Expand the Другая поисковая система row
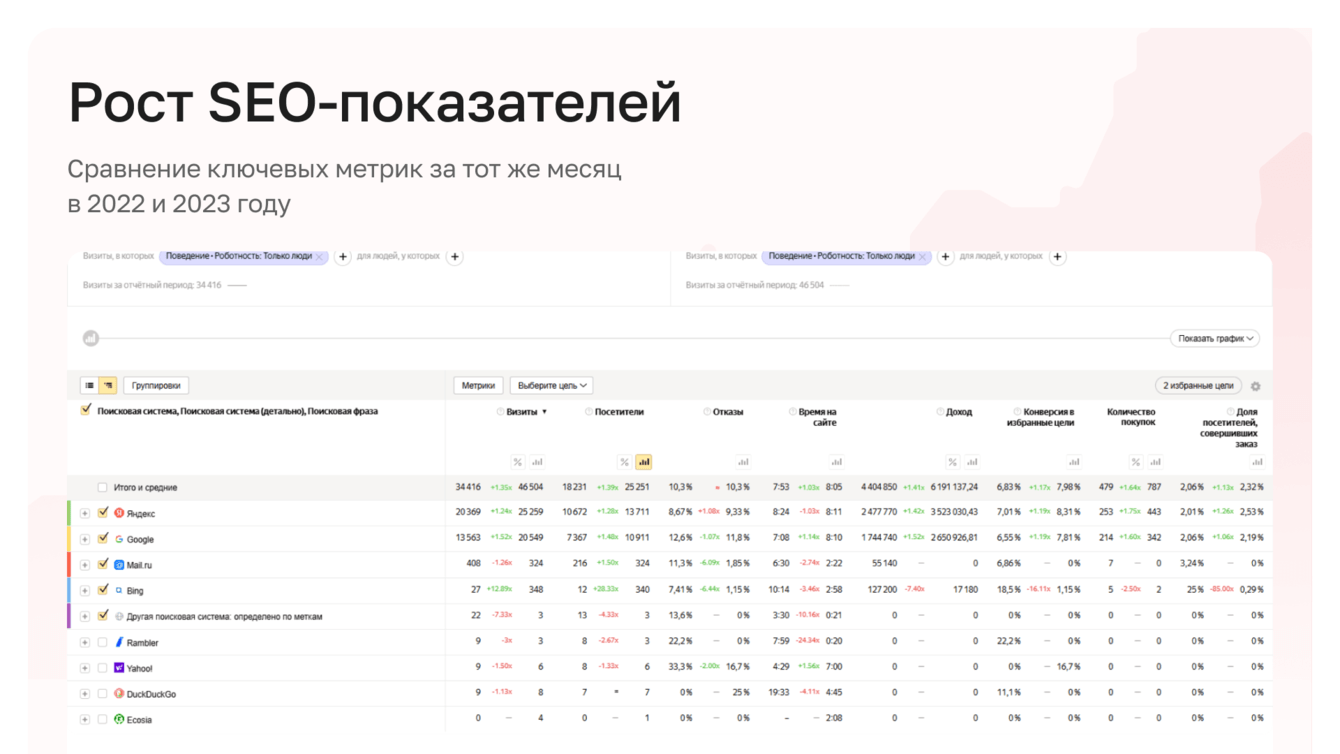The image size is (1340, 754). [x=85, y=617]
